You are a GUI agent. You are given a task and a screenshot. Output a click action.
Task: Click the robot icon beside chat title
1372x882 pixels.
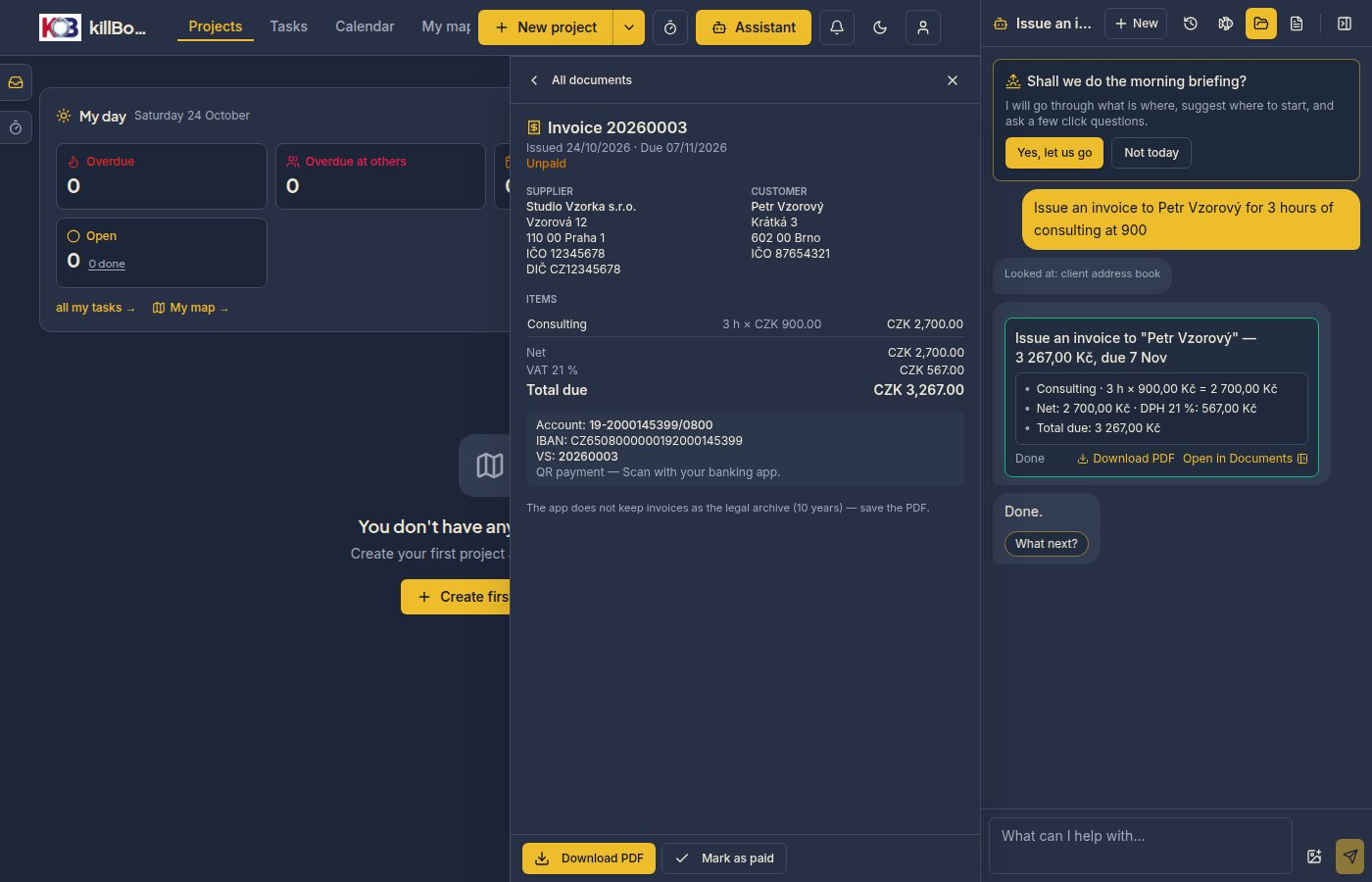(x=1001, y=24)
